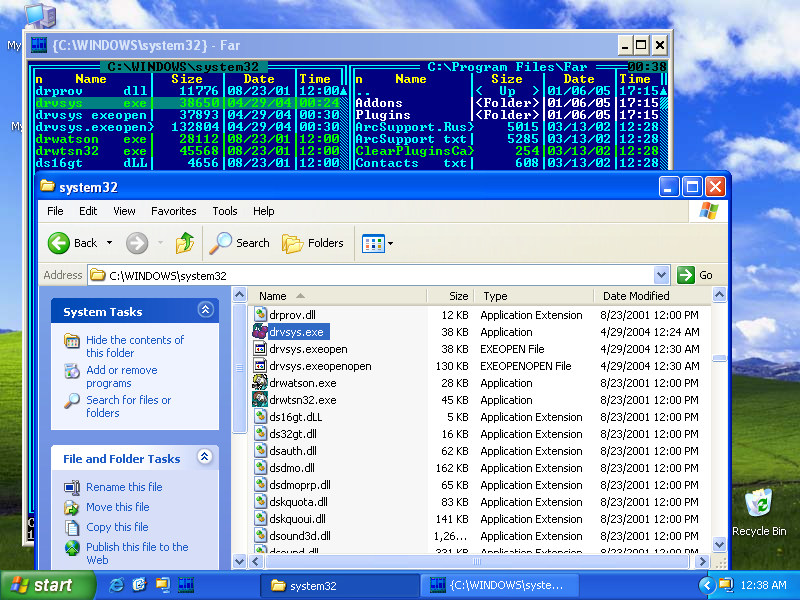This screenshot has width=800, height=600.
Task: Open the Back button history dropdown
Action: [109, 243]
